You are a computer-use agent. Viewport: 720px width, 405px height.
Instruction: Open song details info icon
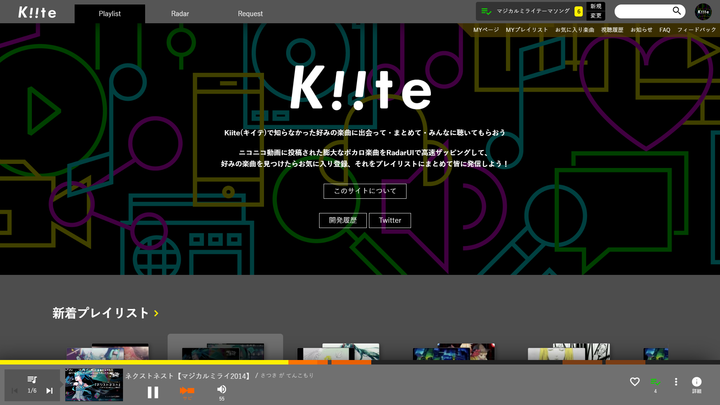pos(697,382)
